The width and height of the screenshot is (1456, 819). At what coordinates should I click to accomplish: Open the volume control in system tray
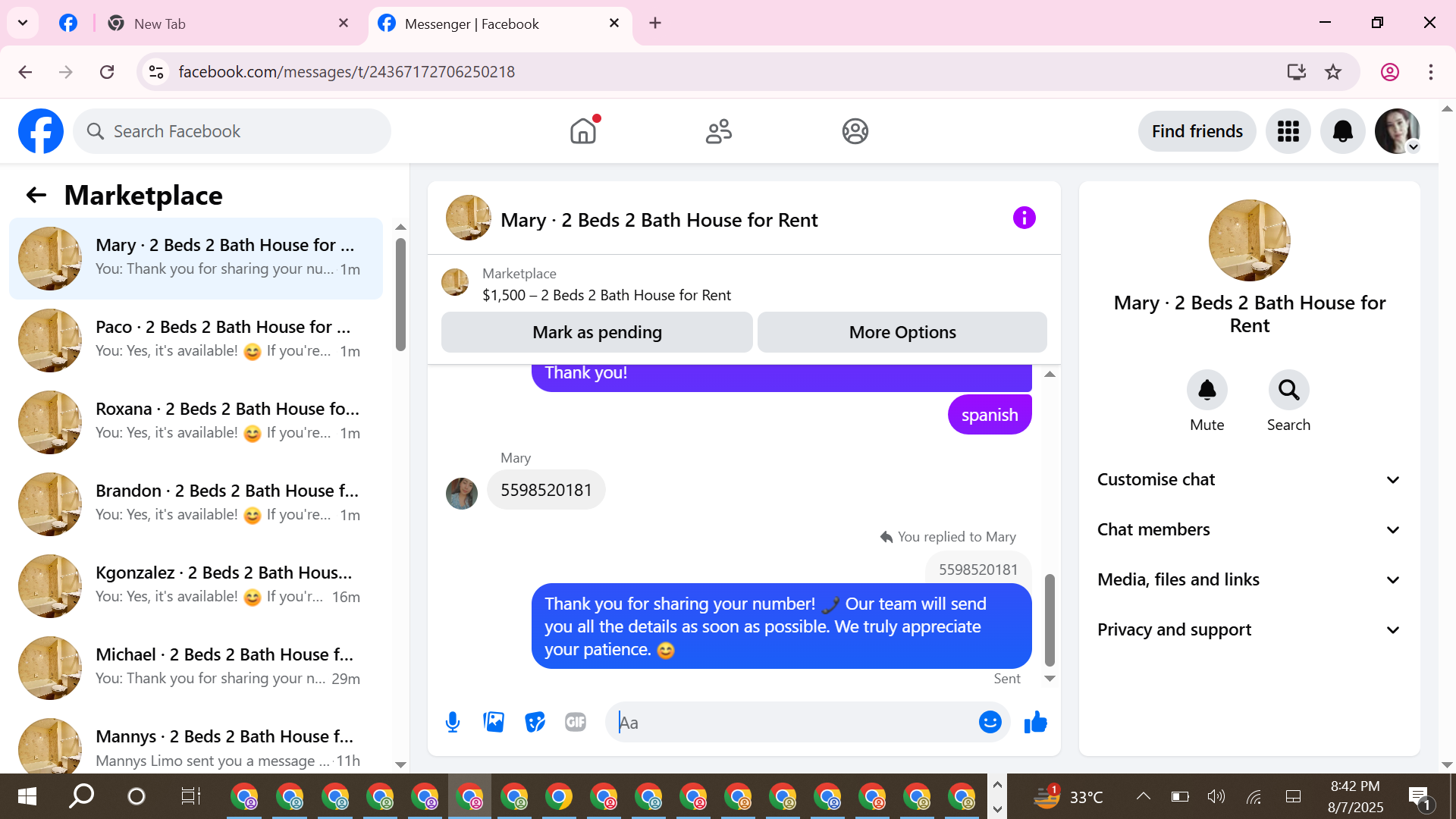[1216, 796]
